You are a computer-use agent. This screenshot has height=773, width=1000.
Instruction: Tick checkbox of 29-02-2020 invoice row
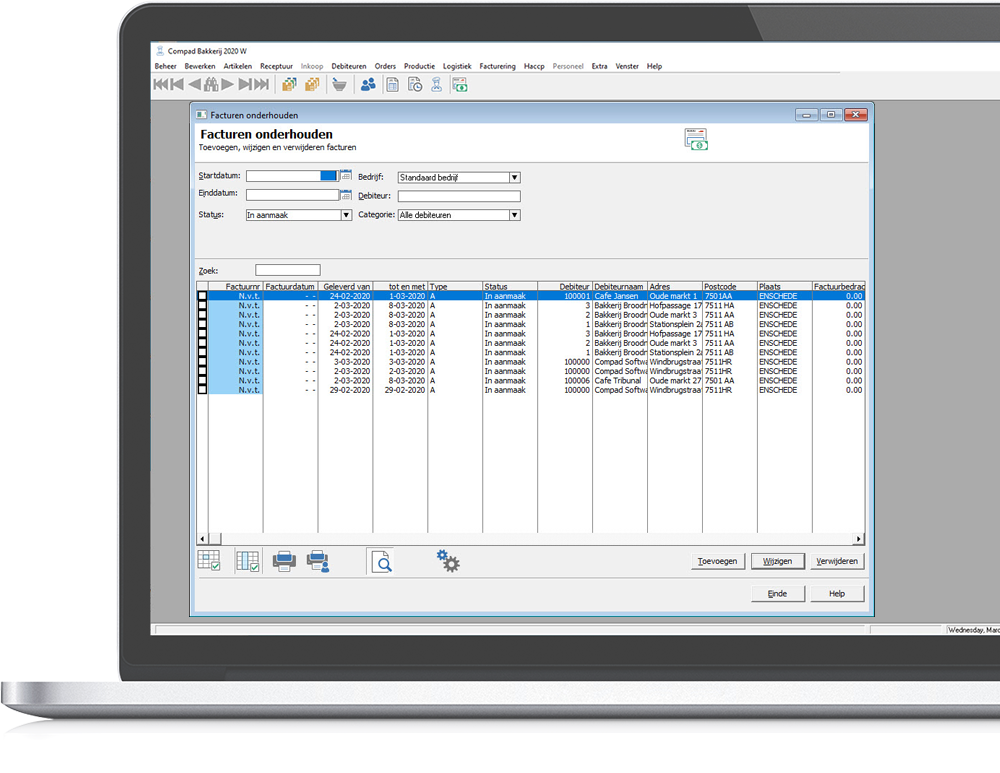pyautogui.click(x=202, y=390)
